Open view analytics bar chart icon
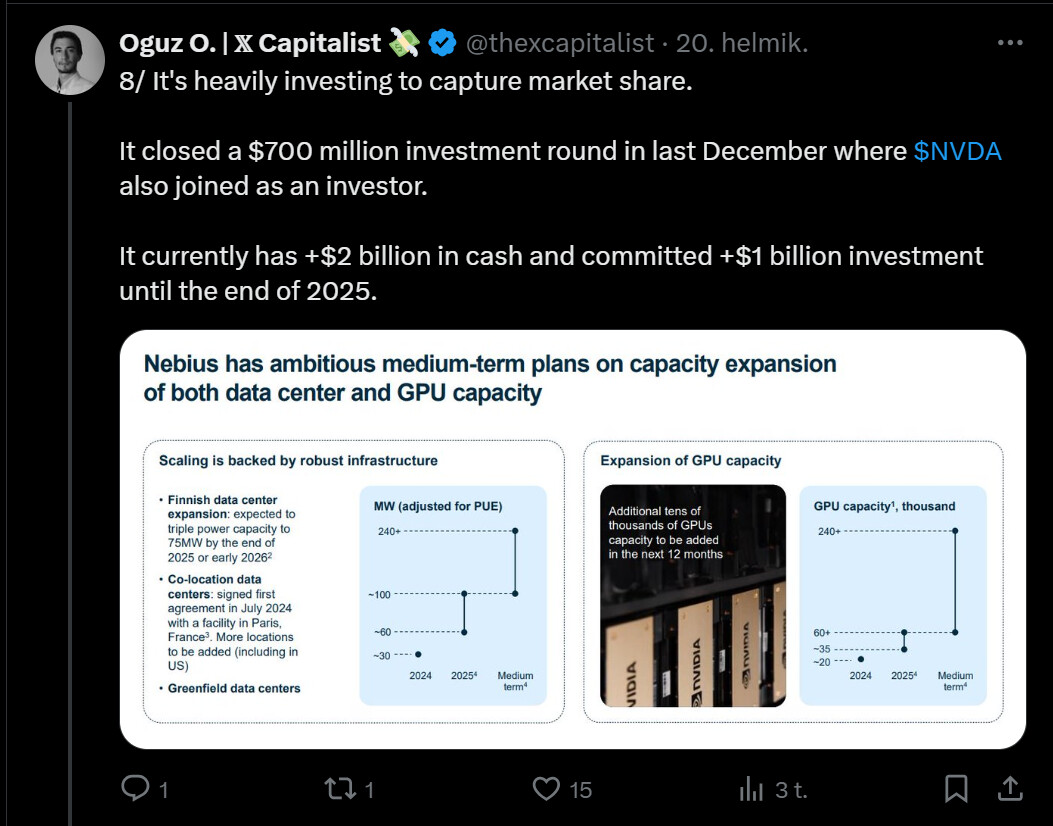 click(752, 789)
